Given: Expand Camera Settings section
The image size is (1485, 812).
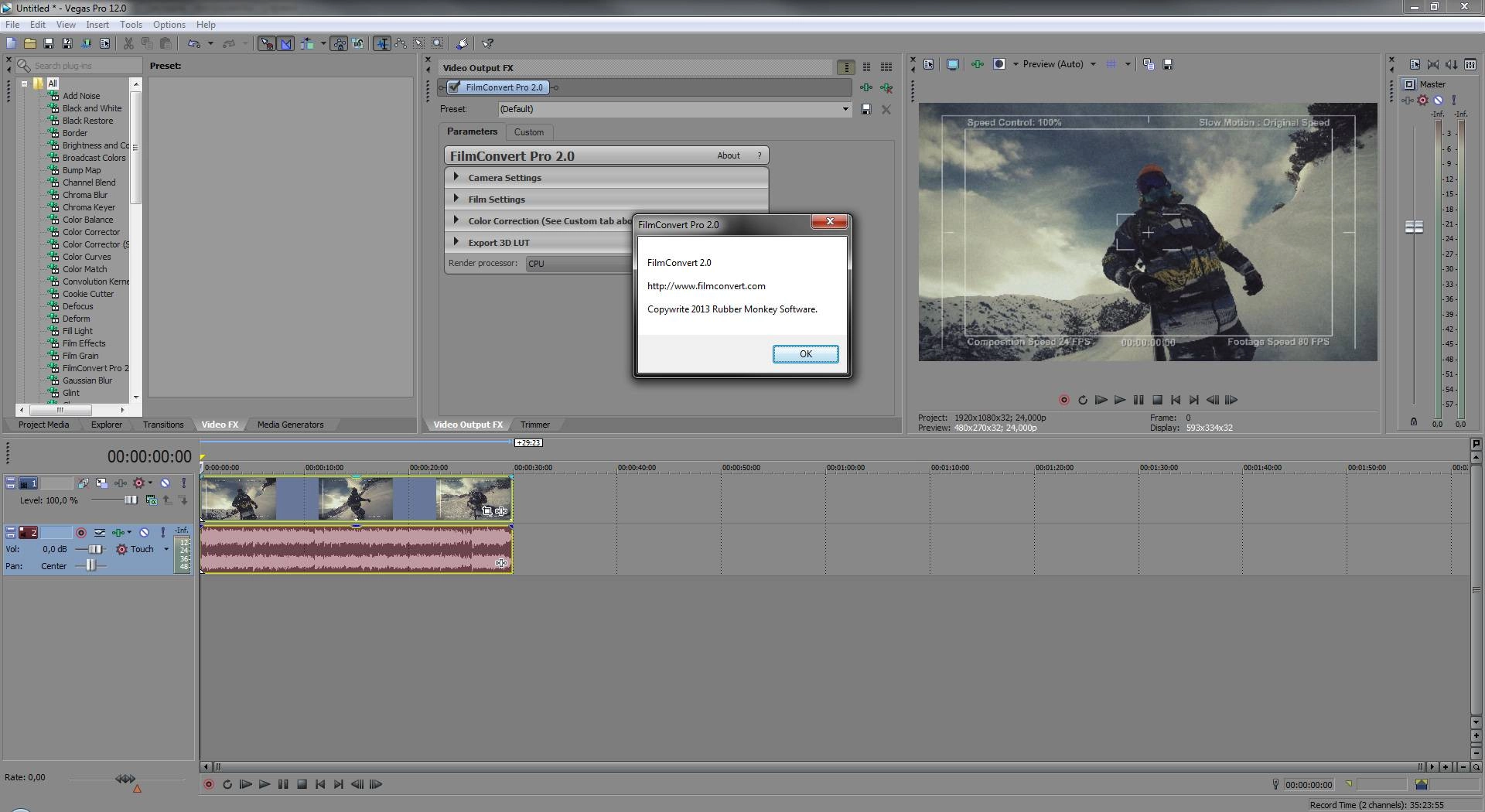Looking at the screenshot, I should coord(456,177).
